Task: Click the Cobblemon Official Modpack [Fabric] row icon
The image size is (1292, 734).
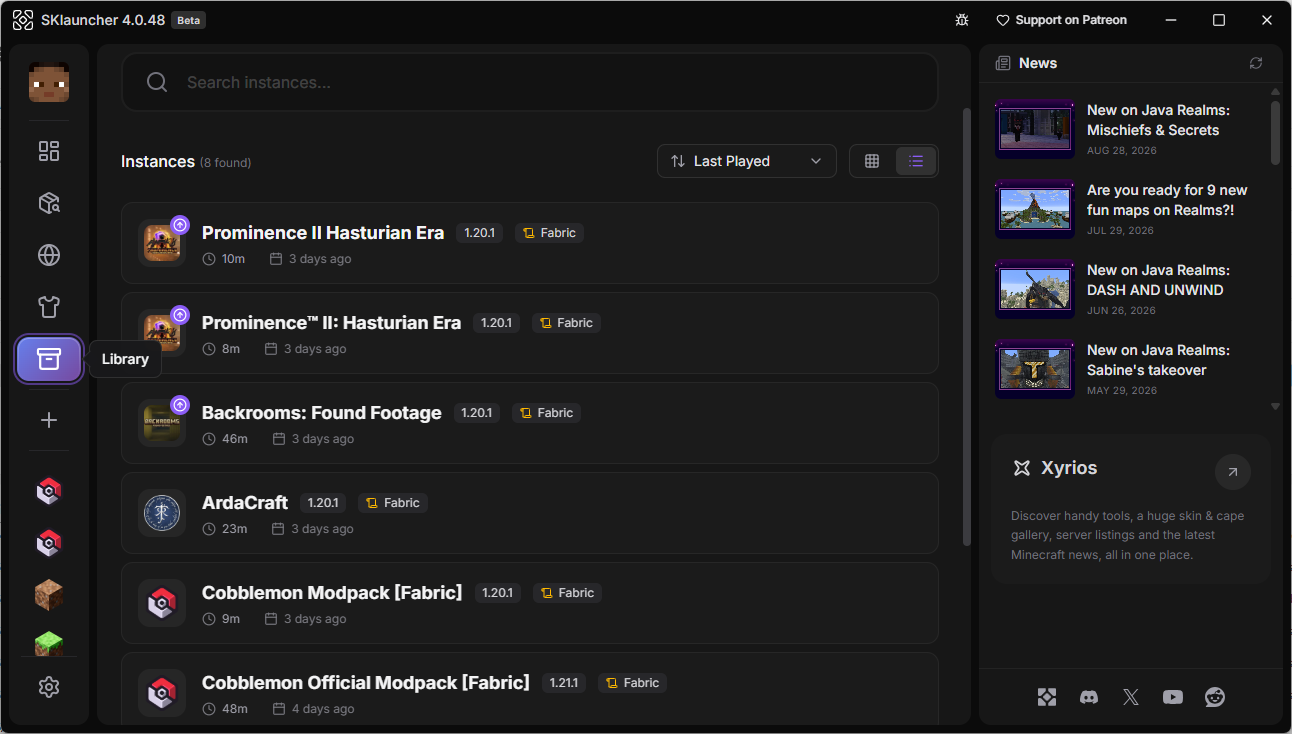Action: (162, 693)
